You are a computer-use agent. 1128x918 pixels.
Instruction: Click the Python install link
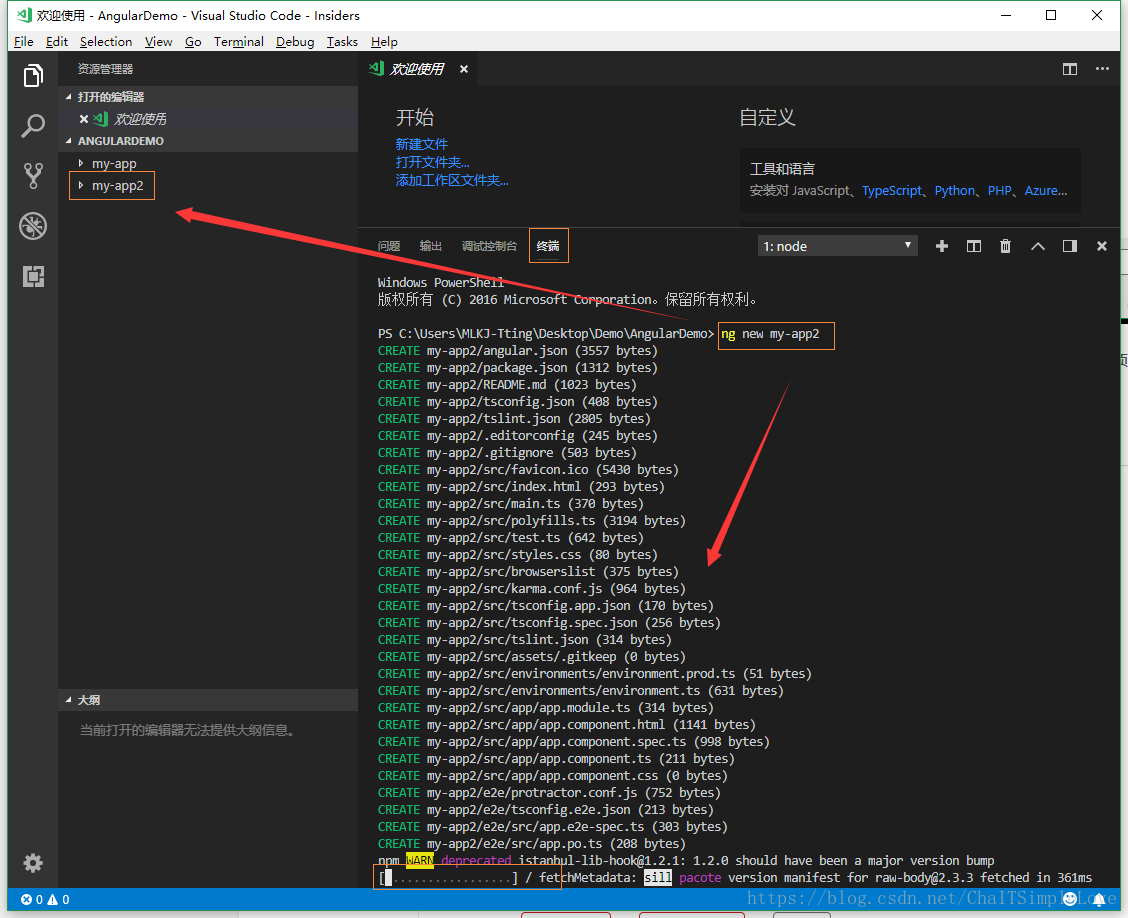coord(955,191)
